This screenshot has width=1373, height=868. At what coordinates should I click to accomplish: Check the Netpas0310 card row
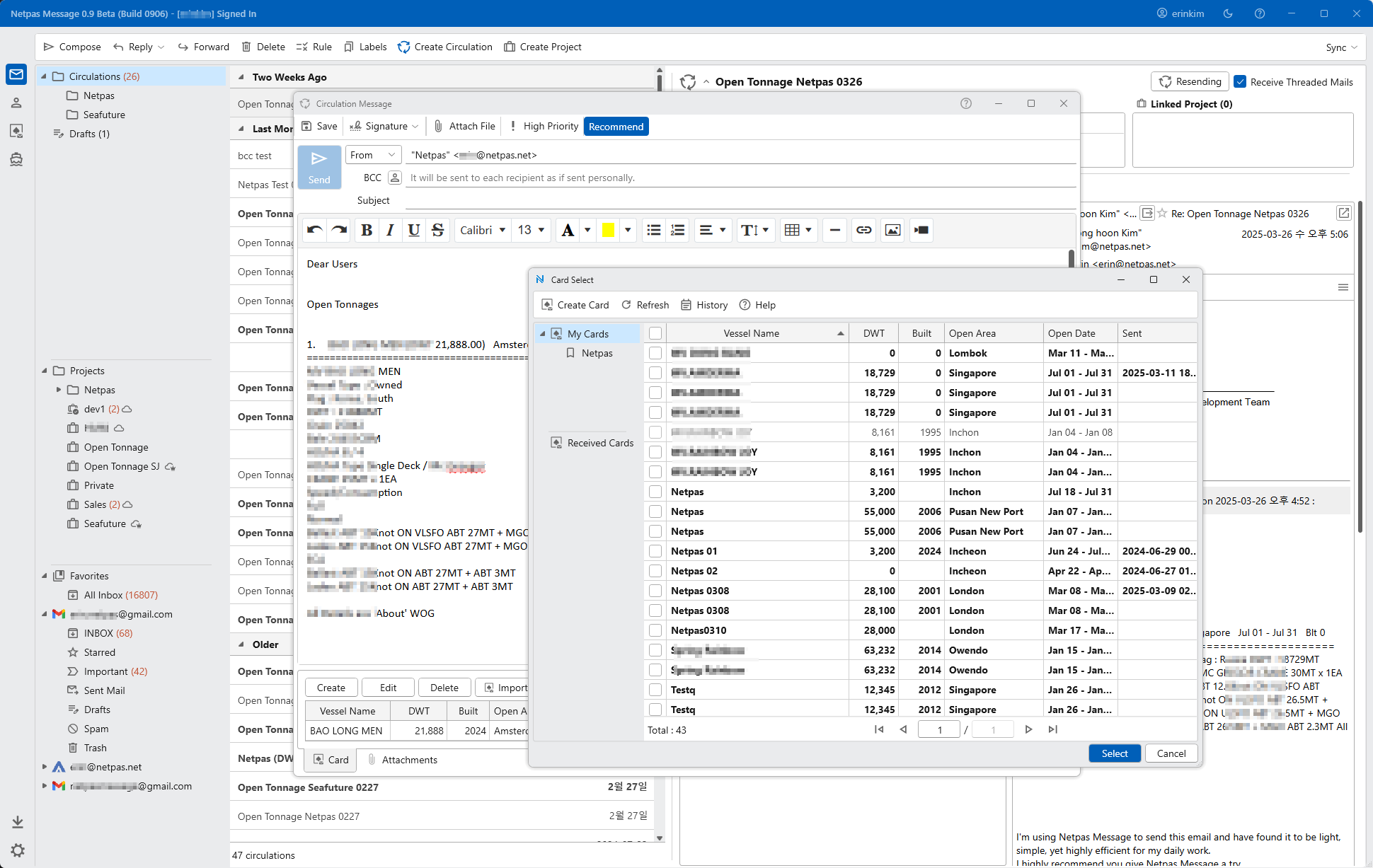[655, 630]
